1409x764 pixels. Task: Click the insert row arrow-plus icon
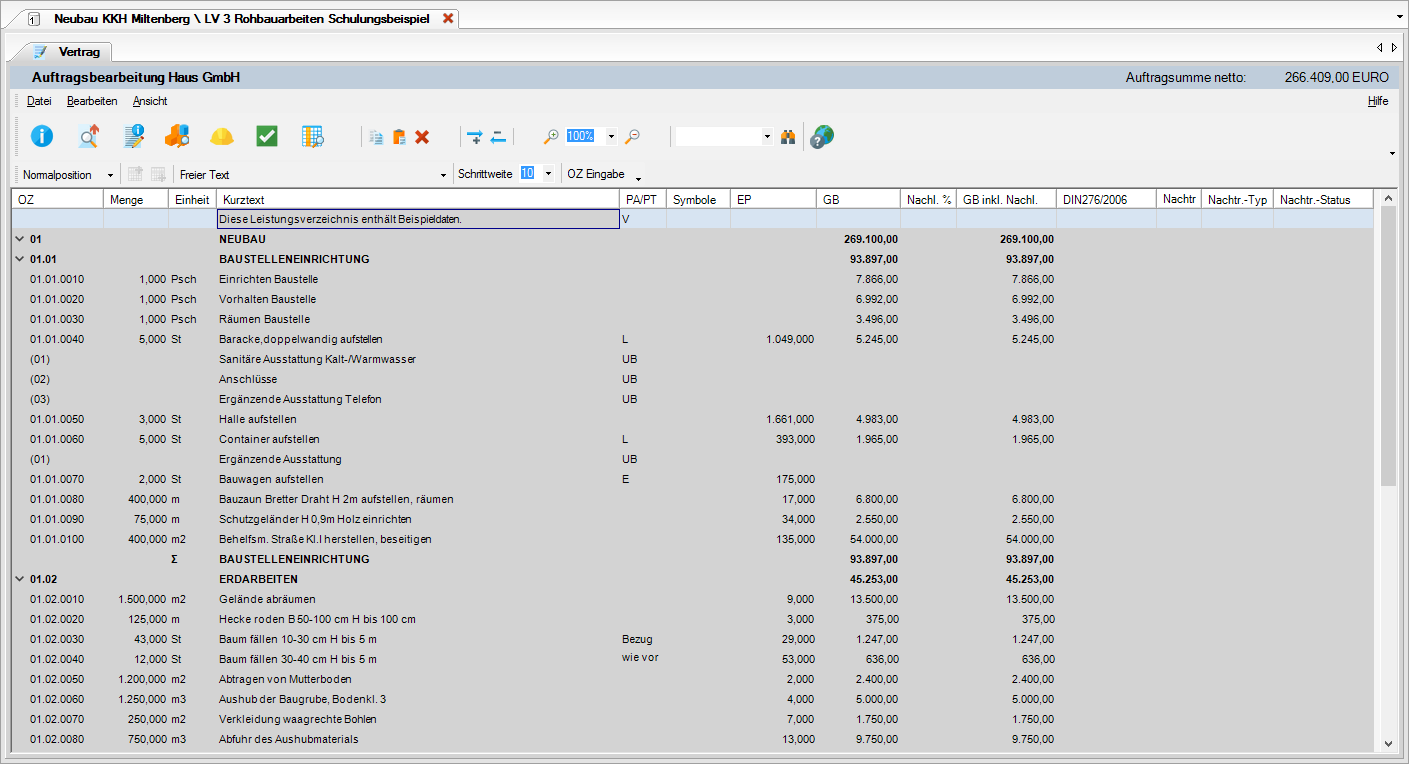point(474,137)
